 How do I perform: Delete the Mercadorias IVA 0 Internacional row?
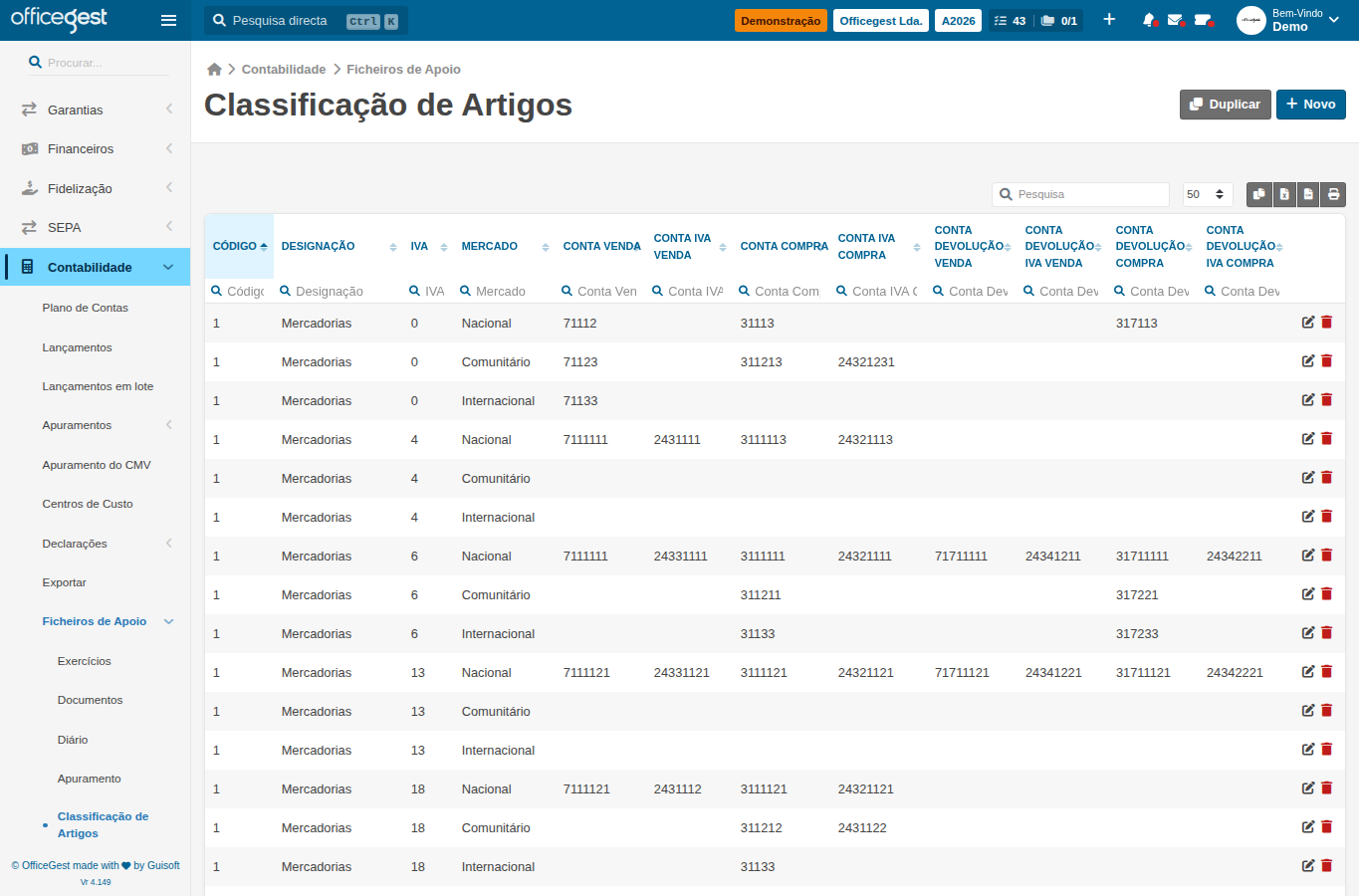(1326, 399)
